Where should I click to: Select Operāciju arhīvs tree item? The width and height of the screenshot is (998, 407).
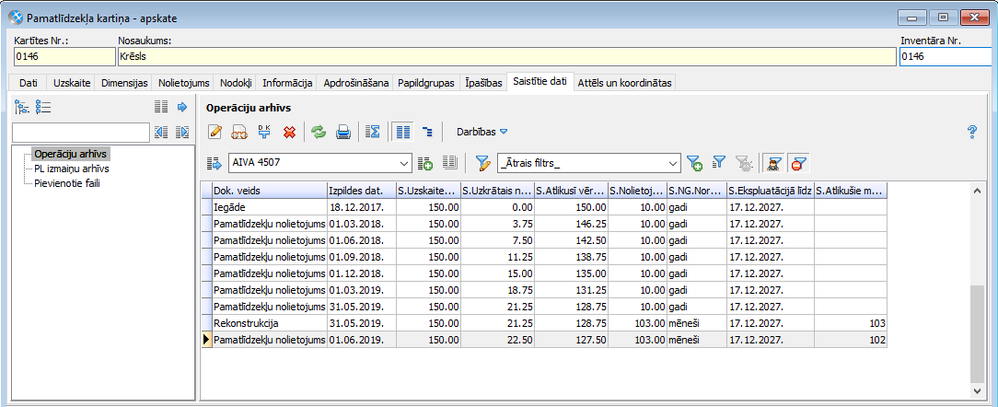coord(71,154)
